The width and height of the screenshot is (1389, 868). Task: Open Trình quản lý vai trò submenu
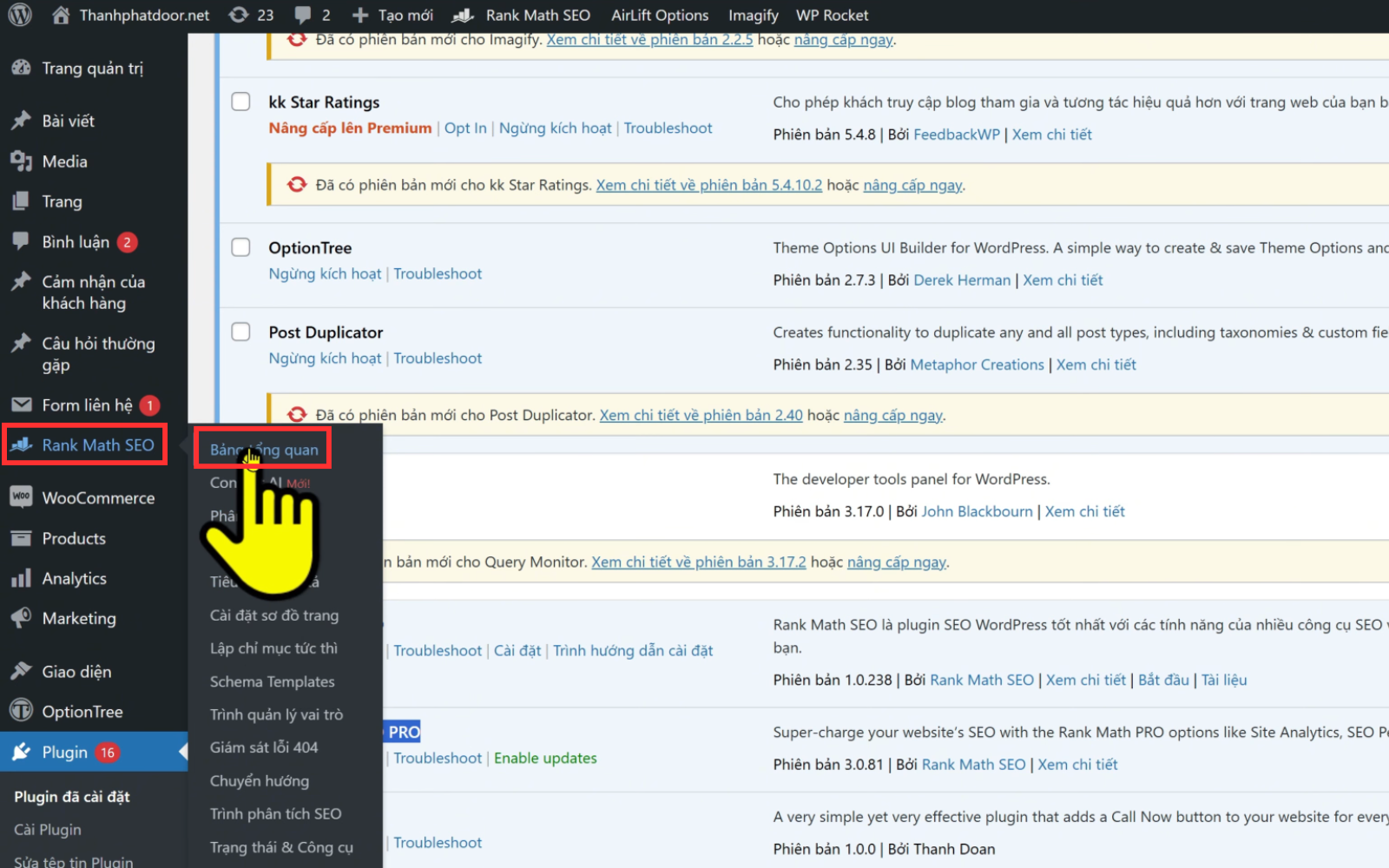click(x=276, y=714)
